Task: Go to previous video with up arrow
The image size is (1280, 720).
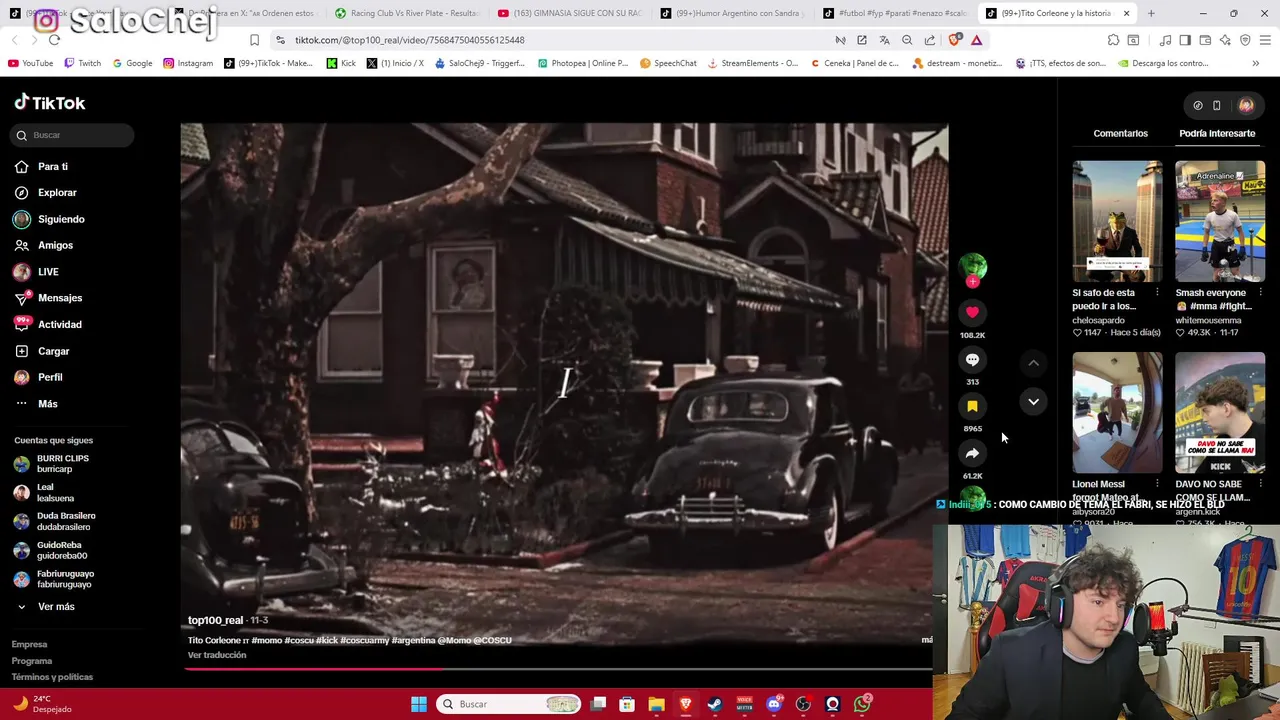Action: coord(1033,363)
